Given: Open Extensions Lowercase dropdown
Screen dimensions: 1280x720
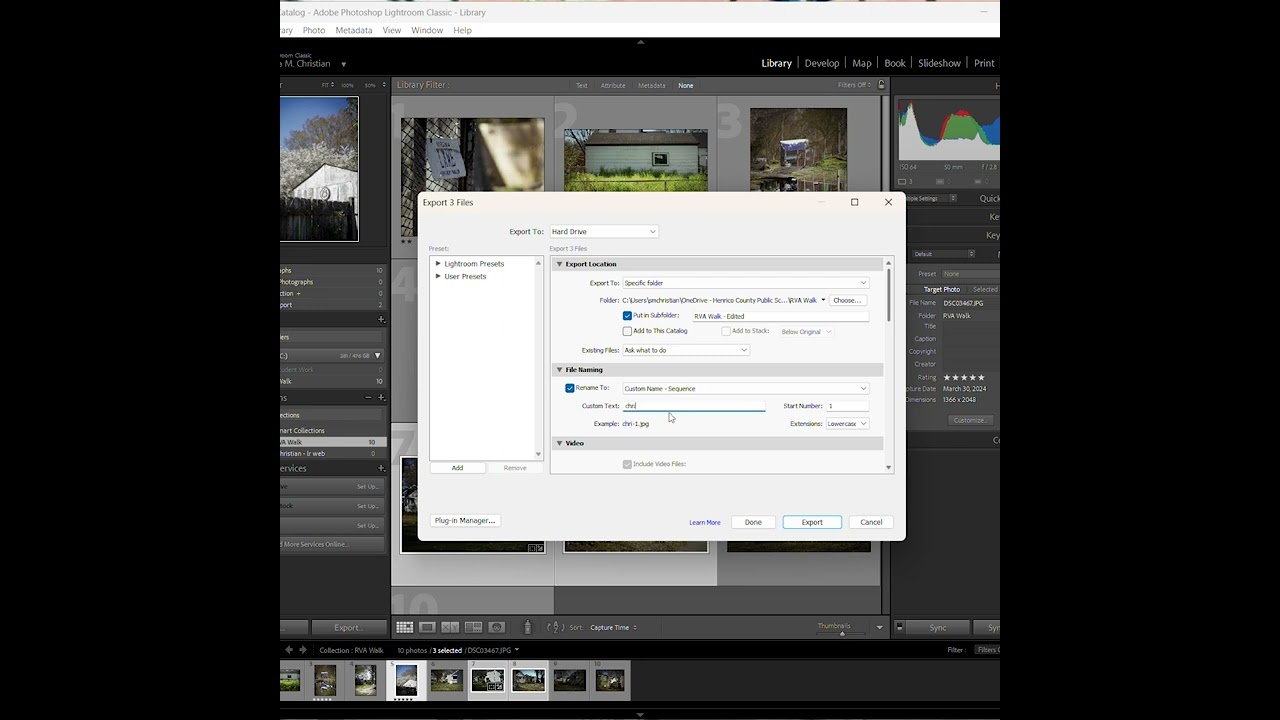Looking at the screenshot, I should [847, 424].
